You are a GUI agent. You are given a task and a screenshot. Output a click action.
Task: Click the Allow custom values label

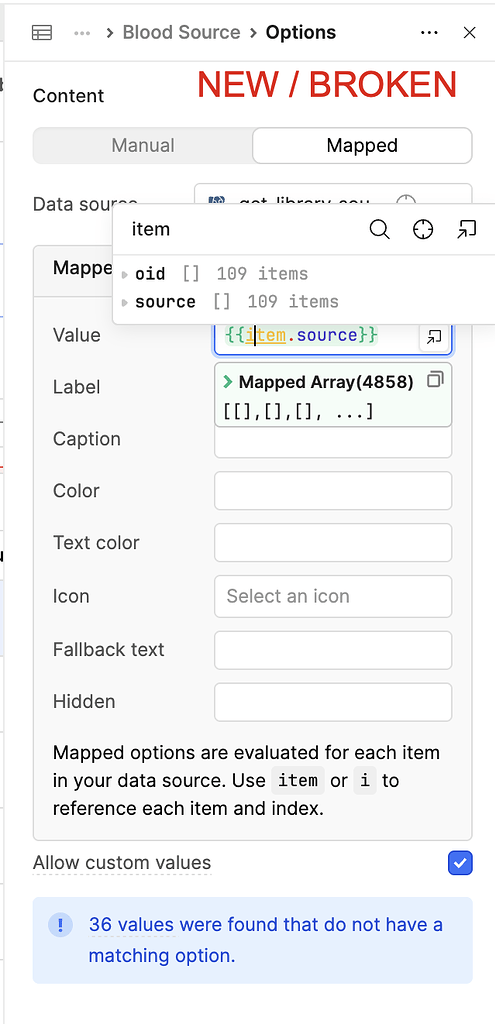point(122,863)
